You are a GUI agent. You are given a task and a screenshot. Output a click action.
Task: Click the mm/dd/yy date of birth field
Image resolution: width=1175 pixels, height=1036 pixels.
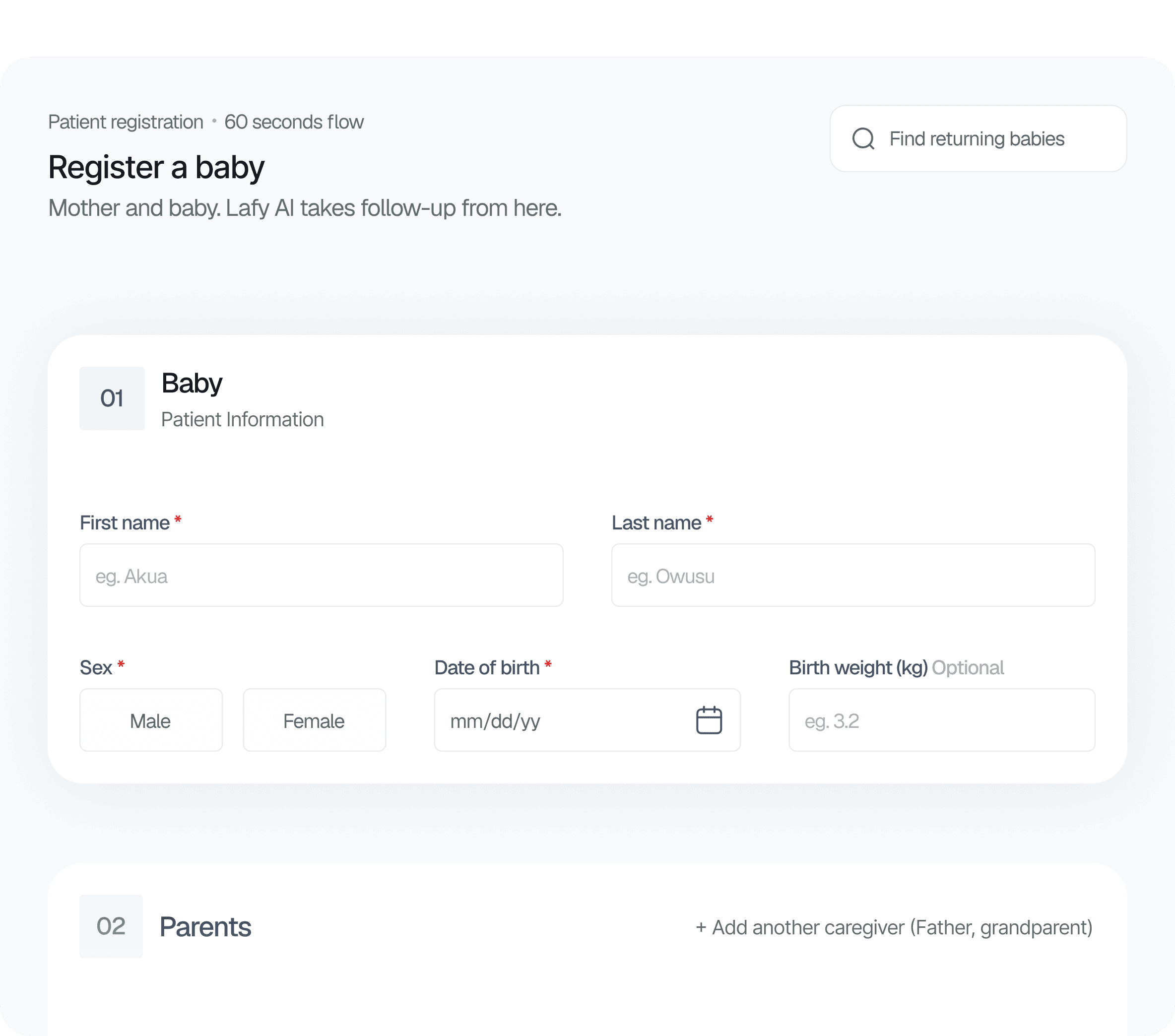tap(587, 720)
